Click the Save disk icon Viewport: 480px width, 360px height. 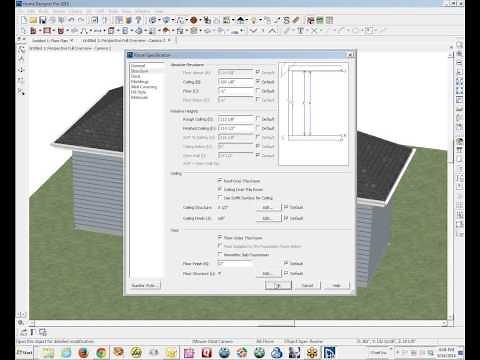pyautogui.click(x=42, y=20)
